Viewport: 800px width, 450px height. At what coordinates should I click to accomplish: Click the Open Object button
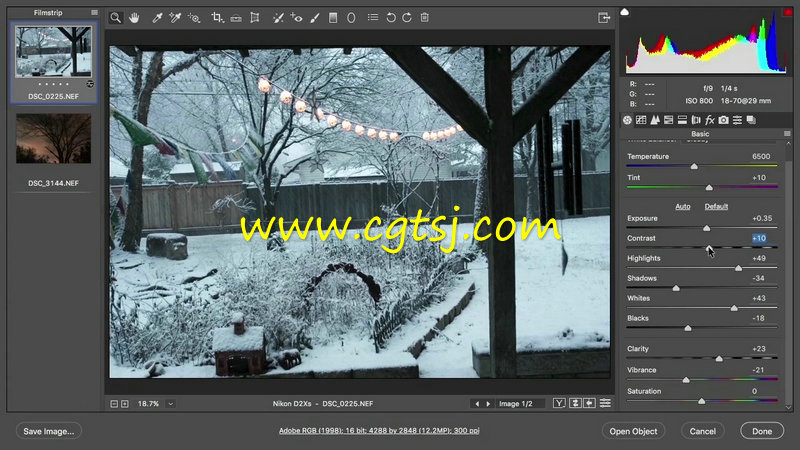(633, 431)
